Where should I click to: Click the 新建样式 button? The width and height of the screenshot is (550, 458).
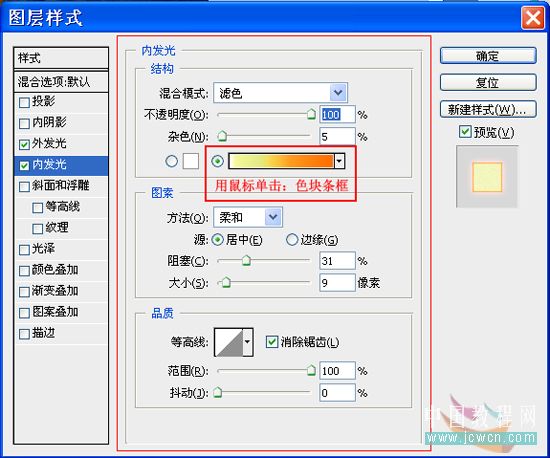488,109
